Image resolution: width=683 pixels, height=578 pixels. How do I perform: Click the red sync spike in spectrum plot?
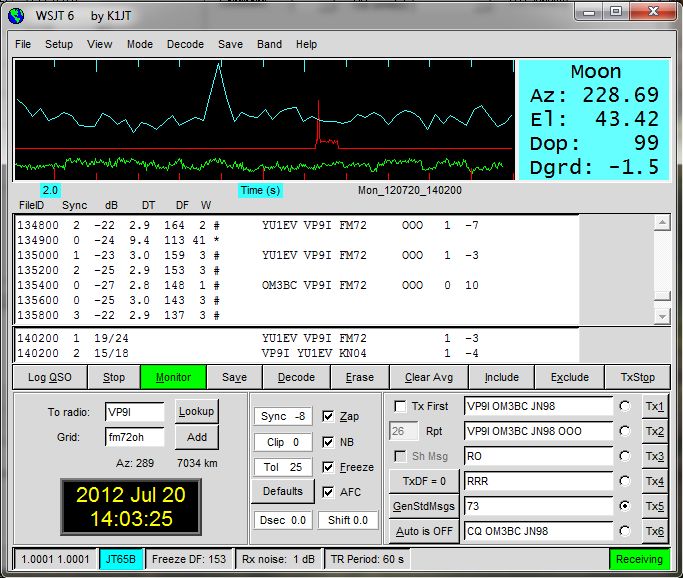click(319, 122)
